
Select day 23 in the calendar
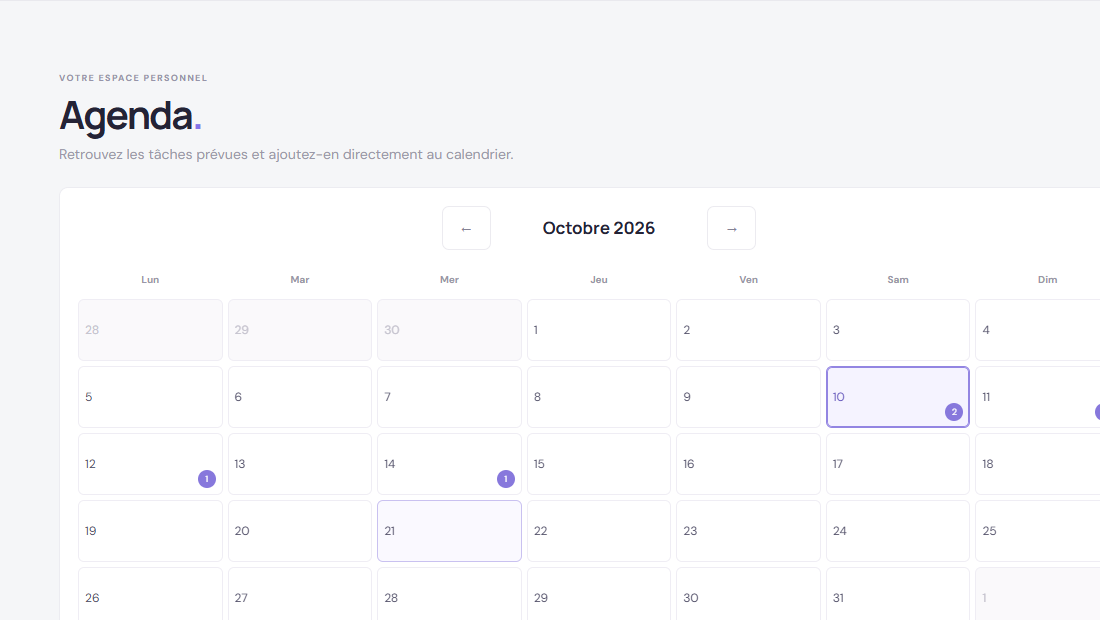[748, 531]
